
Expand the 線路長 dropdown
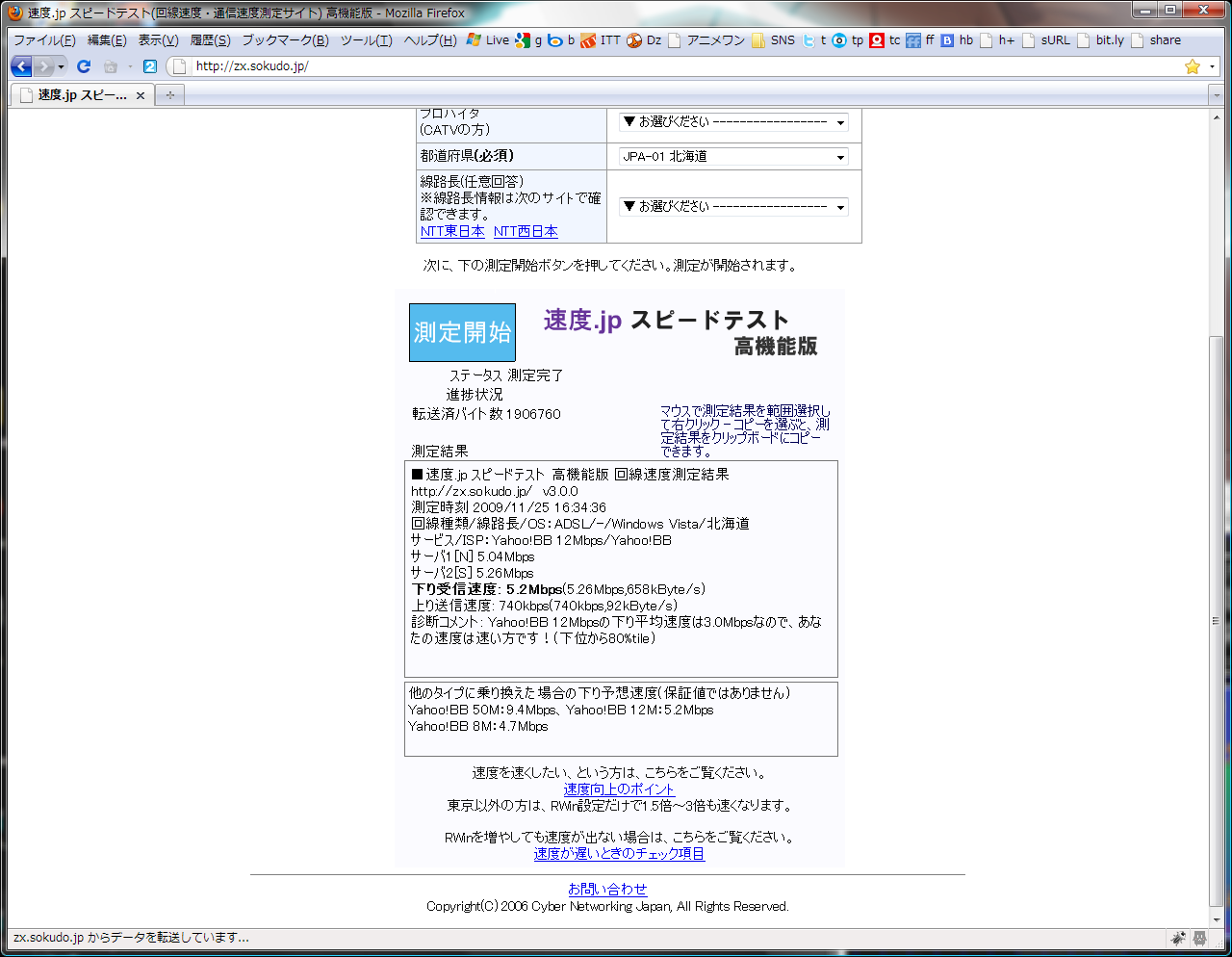point(733,206)
